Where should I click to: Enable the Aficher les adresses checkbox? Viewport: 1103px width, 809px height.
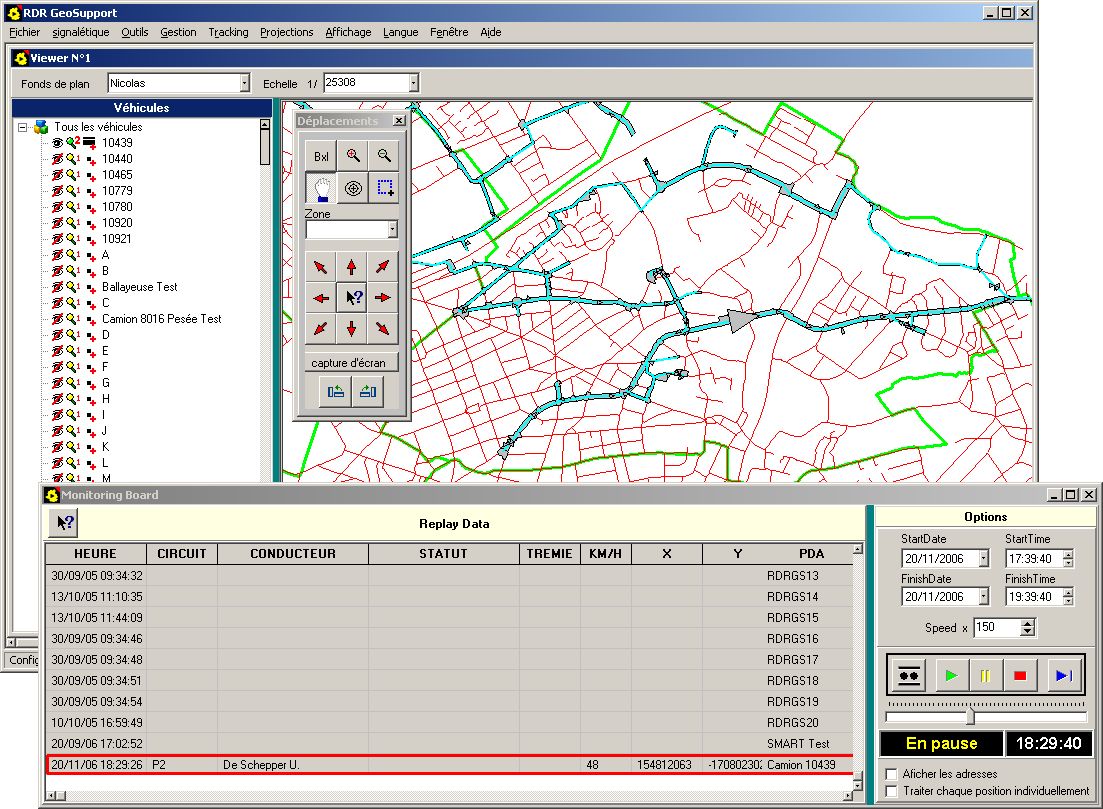click(892, 774)
